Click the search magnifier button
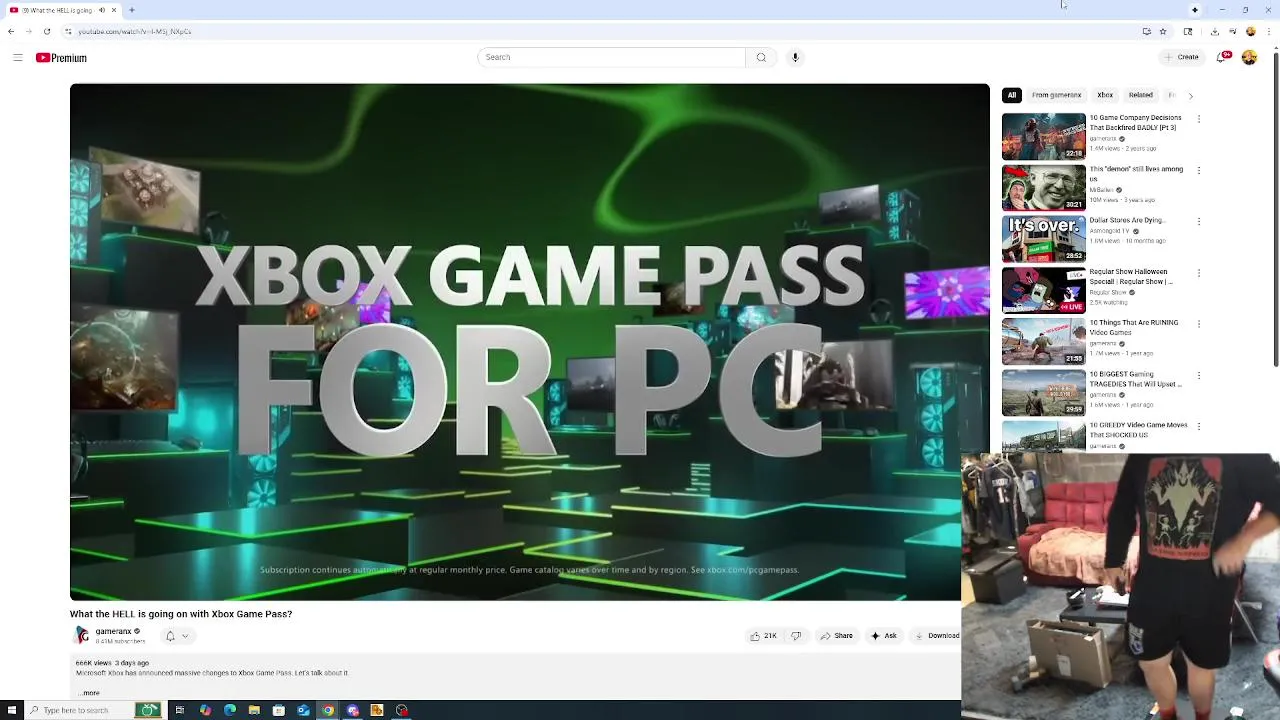 click(761, 57)
